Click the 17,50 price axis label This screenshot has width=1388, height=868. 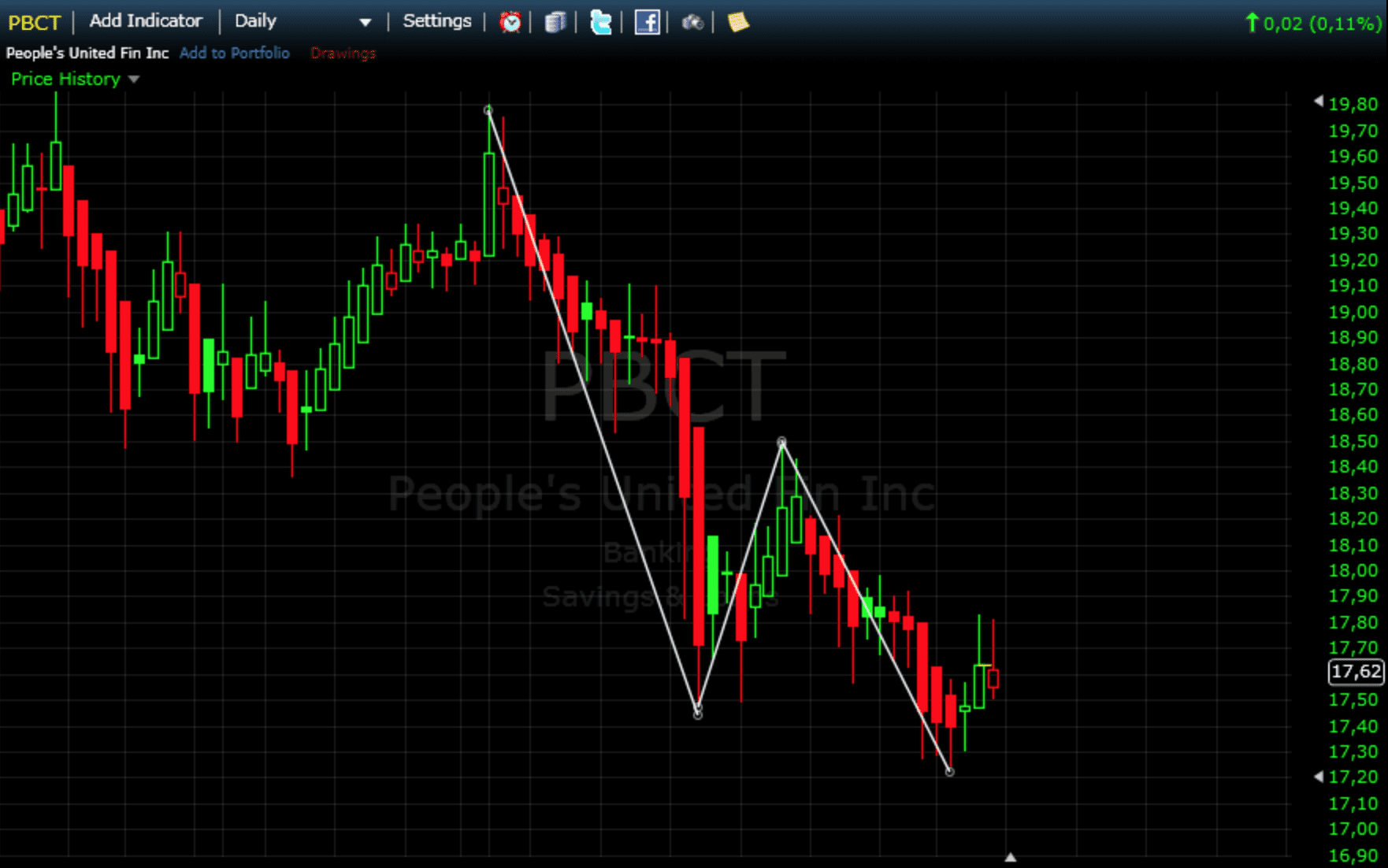1353,699
